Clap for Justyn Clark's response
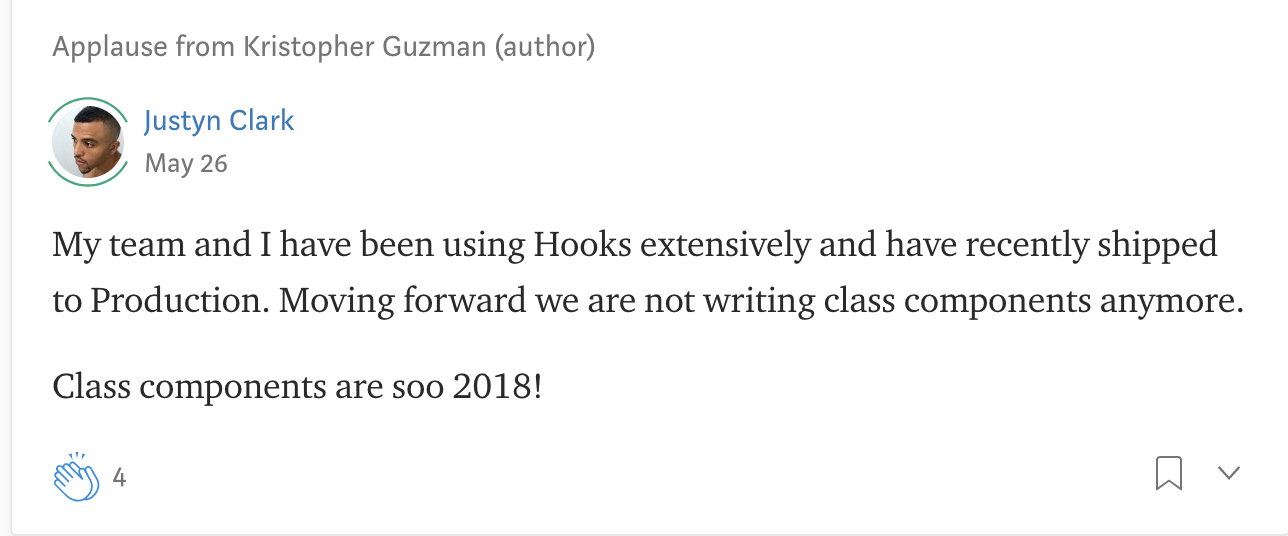This screenshot has width=1288, height=536. [77, 477]
